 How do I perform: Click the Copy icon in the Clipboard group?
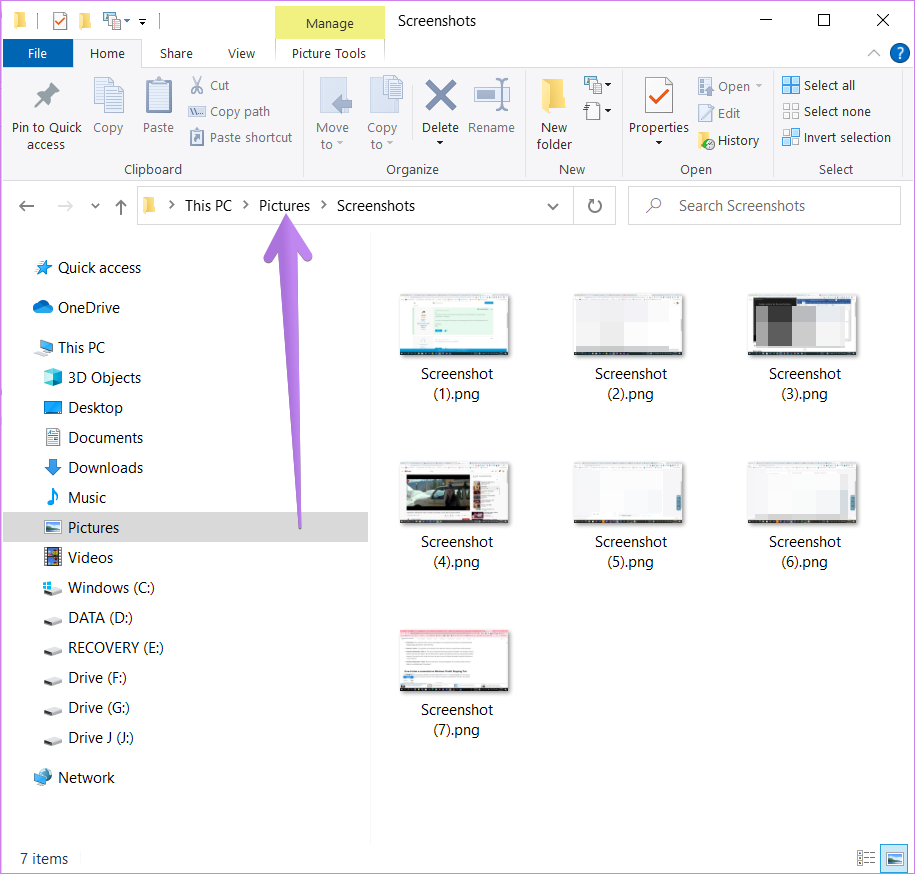pyautogui.click(x=108, y=110)
